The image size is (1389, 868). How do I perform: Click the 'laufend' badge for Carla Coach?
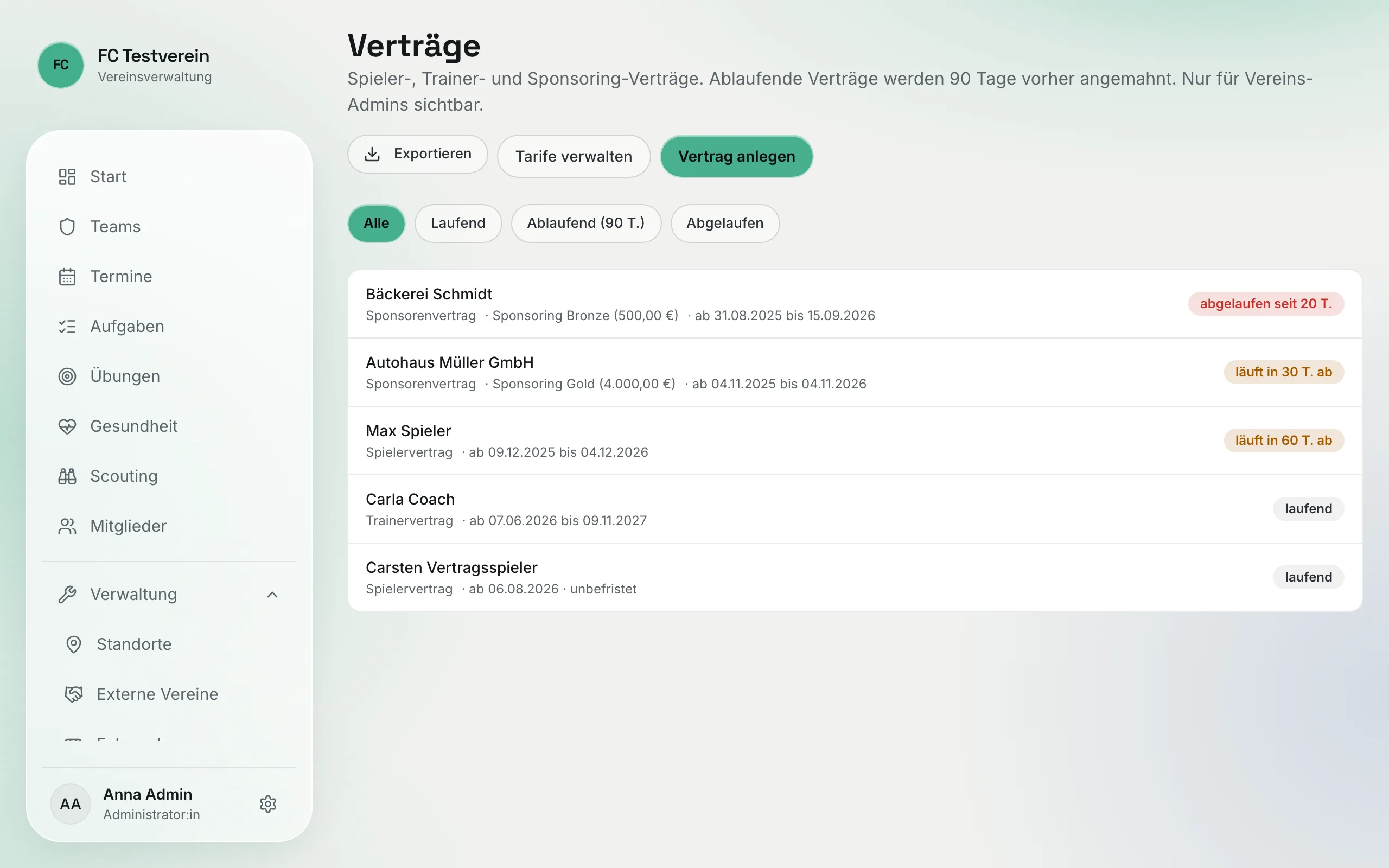(1308, 509)
